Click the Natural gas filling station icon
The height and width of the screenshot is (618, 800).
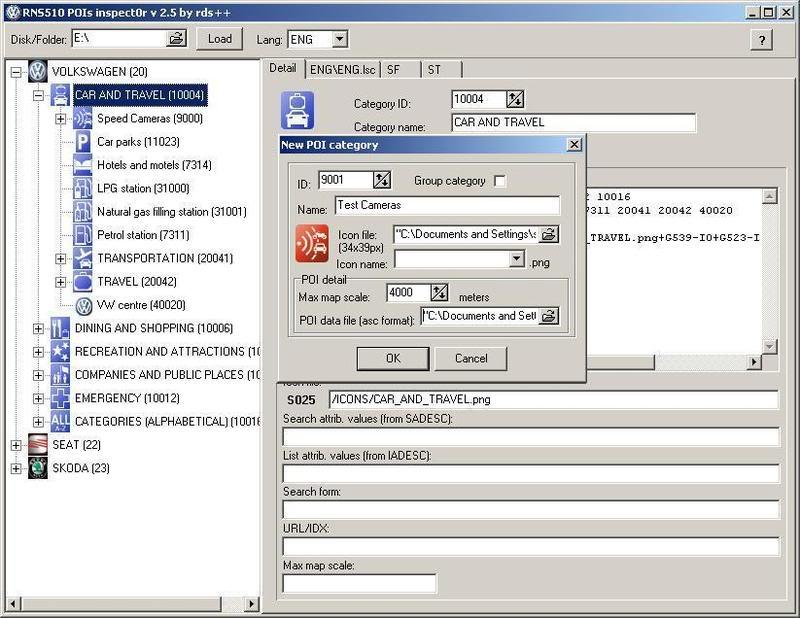tap(83, 211)
